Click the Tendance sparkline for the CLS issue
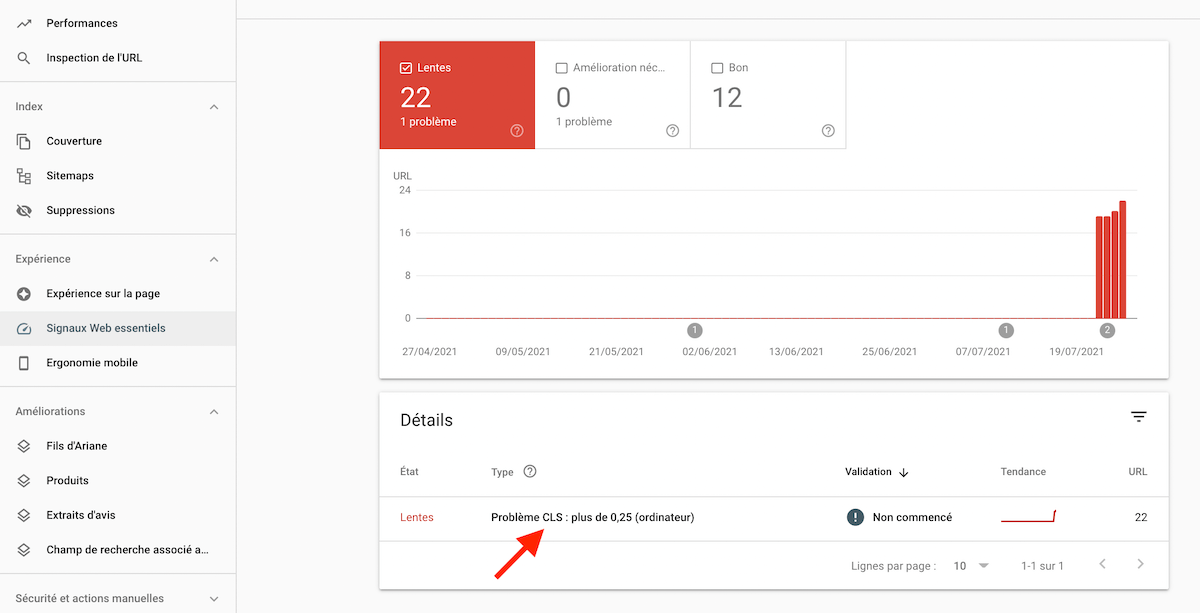This screenshot has height=613, width=1200. tap(1028, 517)
